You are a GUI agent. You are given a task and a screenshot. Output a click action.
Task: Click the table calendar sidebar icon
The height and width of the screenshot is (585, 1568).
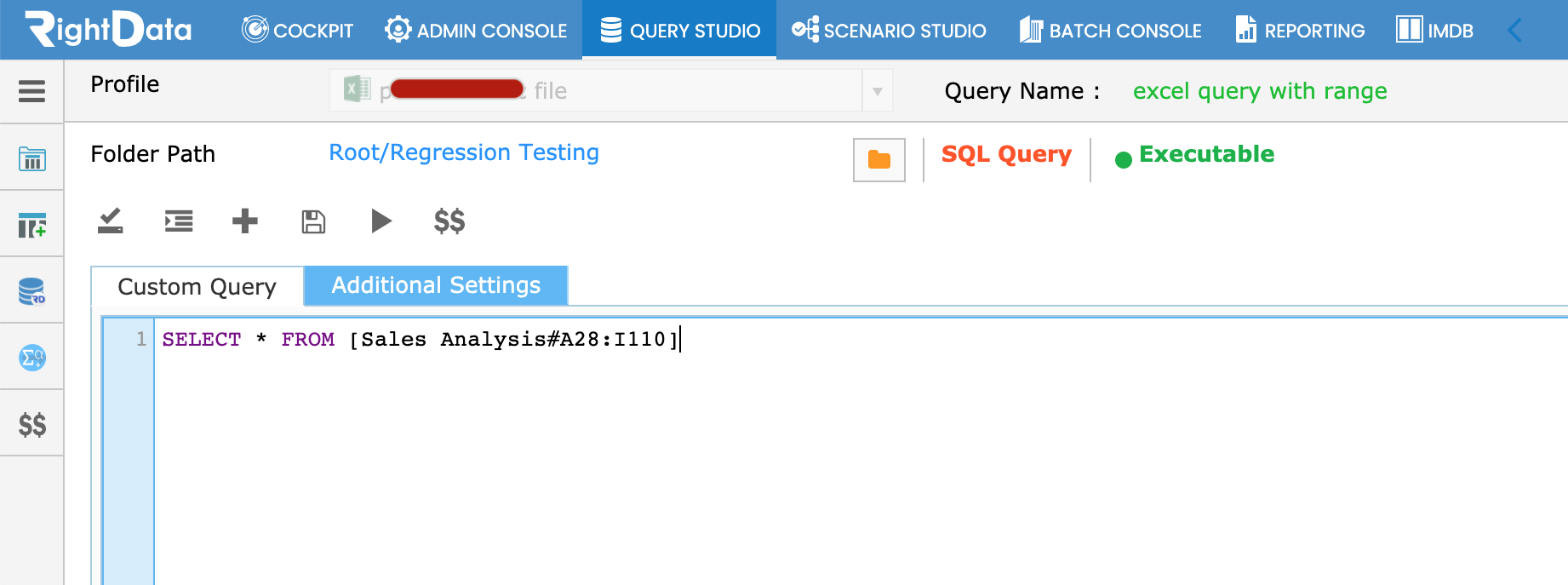pos(31,158)
